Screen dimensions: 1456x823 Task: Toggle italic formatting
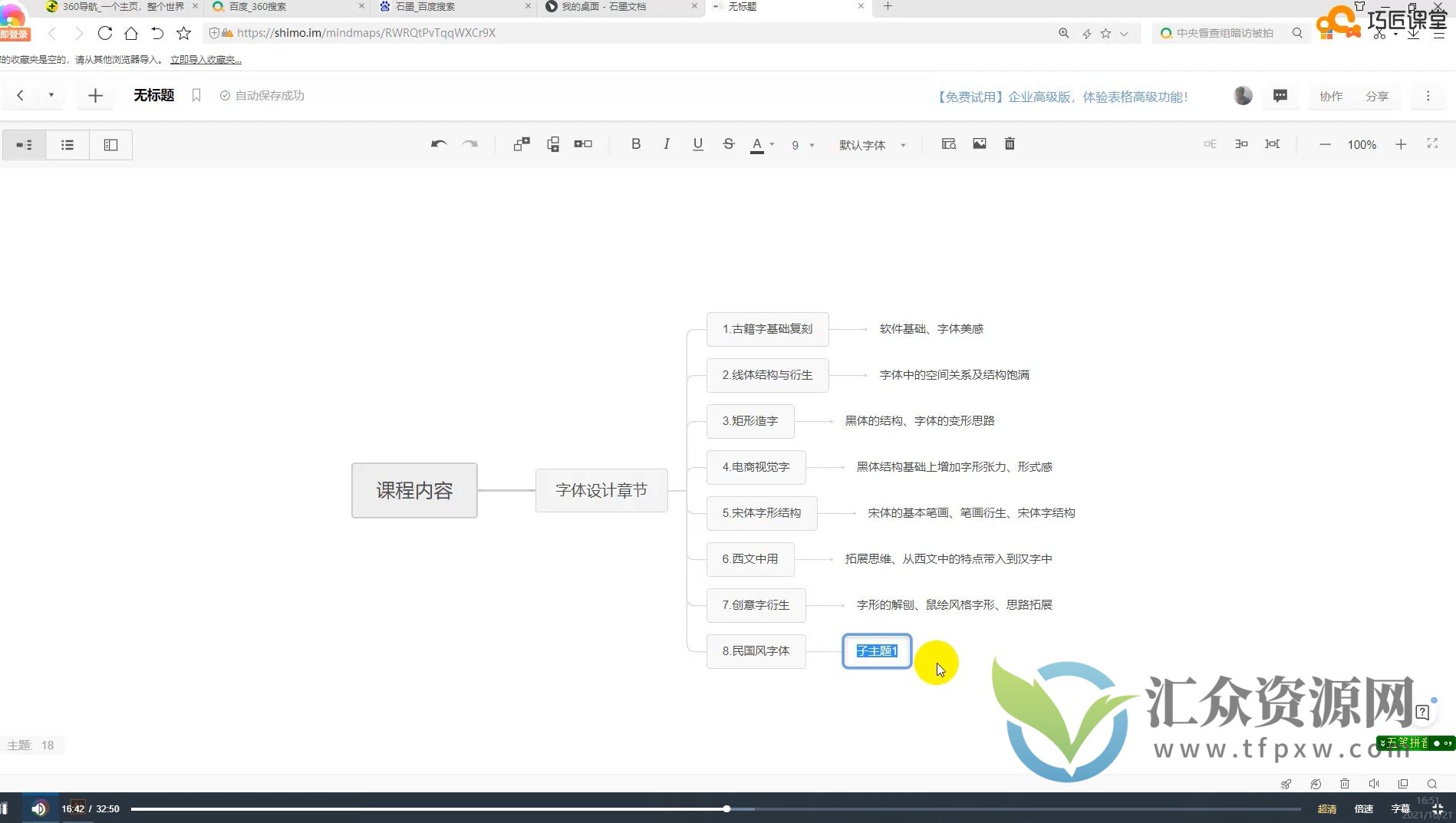pyautogui.click(x=666, y=143)
